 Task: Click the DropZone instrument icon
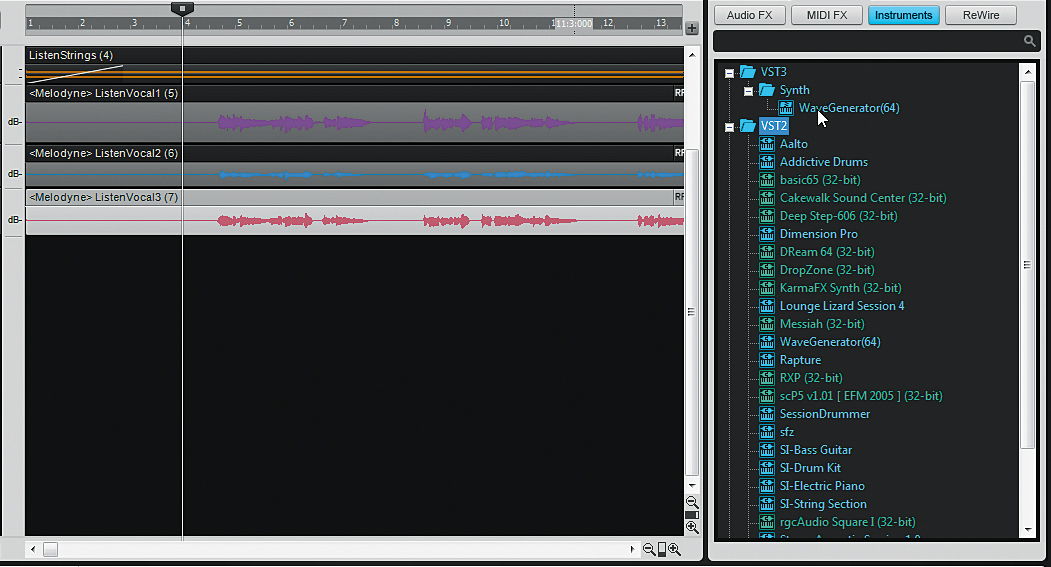click(767, 270)
